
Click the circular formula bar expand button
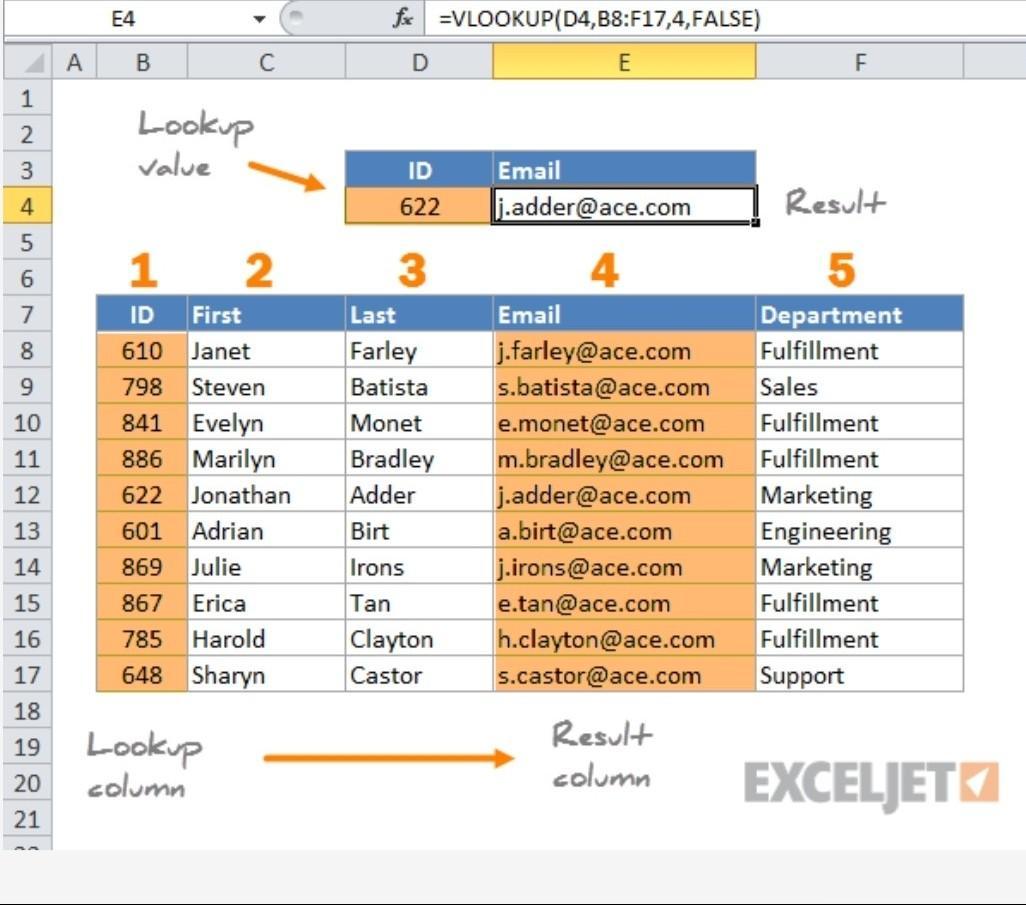(x=296, y=18)
